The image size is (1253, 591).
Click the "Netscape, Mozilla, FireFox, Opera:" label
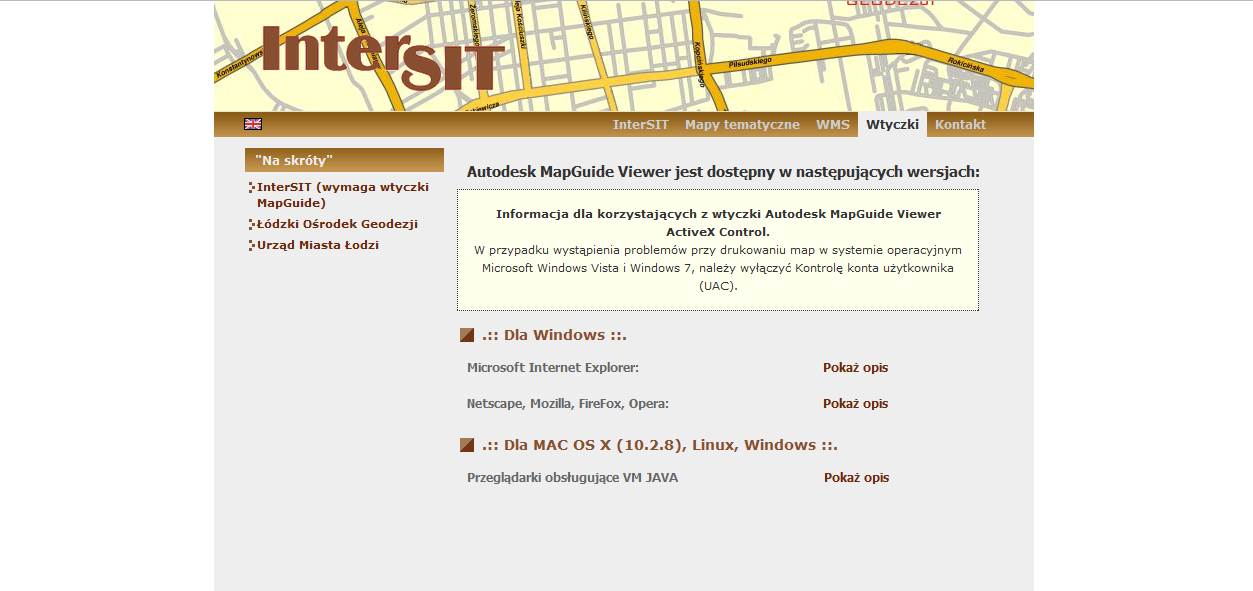click(568, 404)
